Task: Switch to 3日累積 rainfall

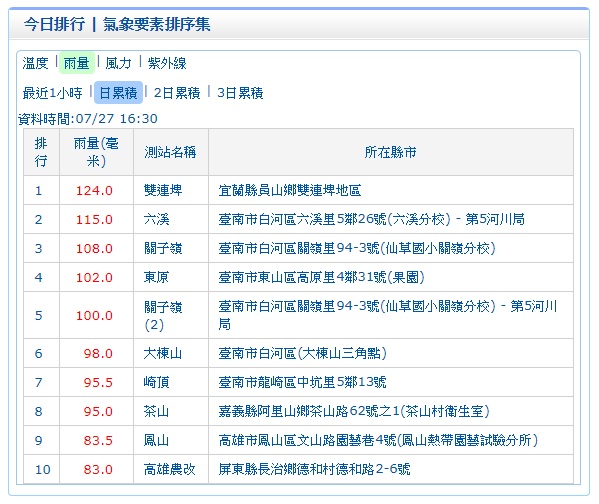Action: tap(240, 93)
